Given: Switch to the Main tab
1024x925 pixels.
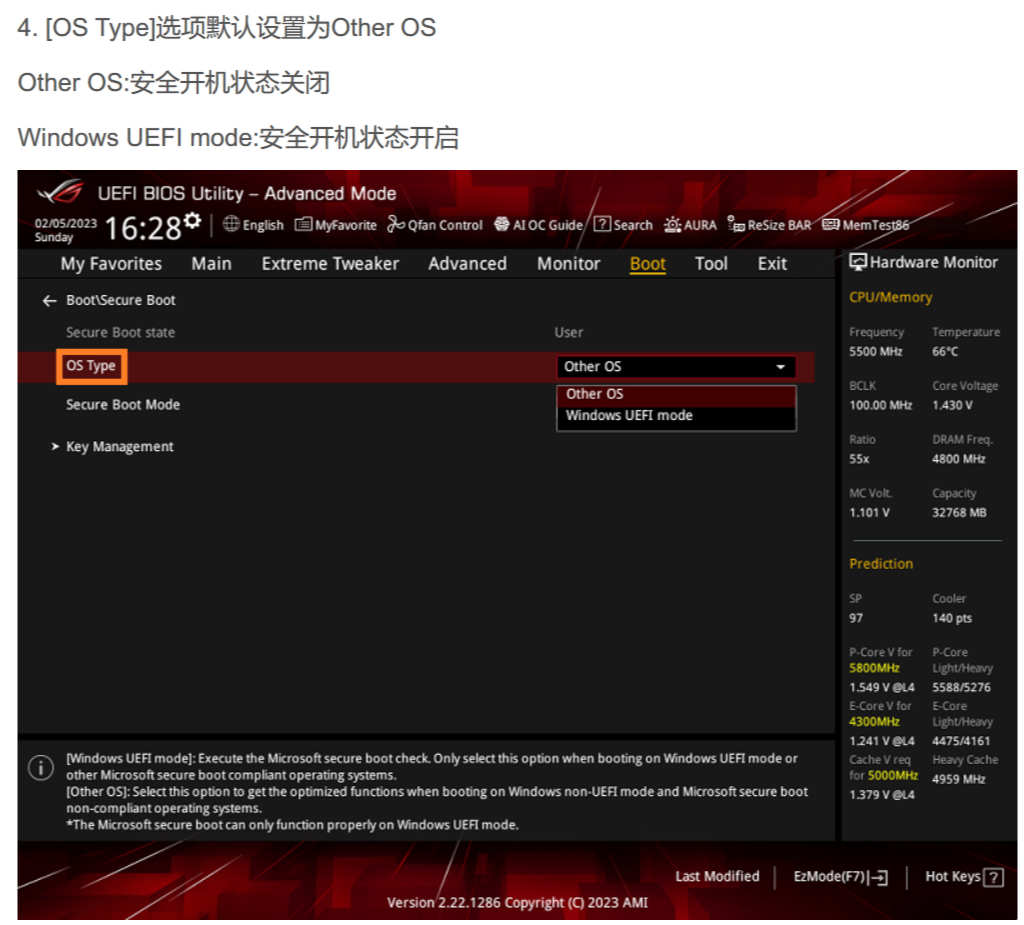Looking at the screenshot, I should pos(212,263).
